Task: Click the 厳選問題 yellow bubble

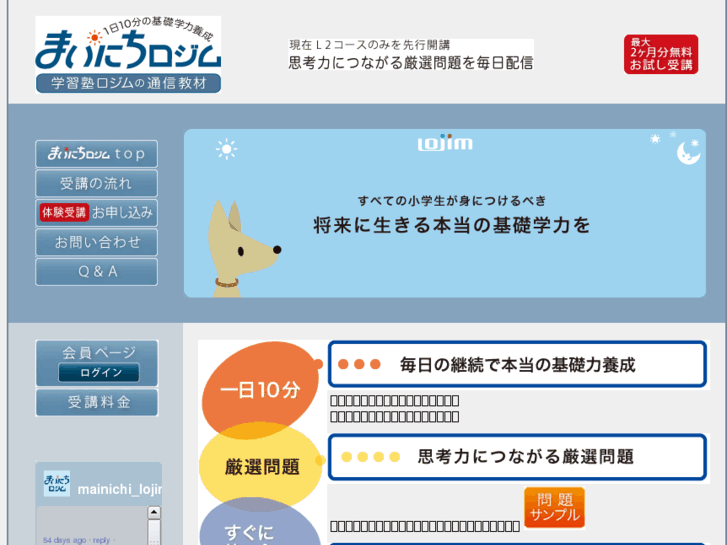Action: coord(261,466)
